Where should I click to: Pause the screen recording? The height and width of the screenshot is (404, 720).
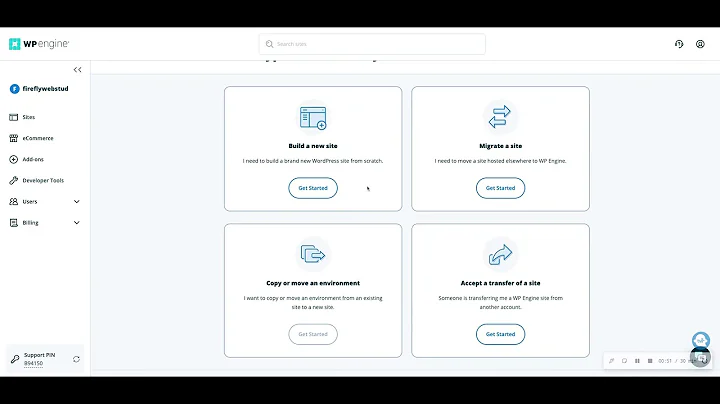[637, 361]
